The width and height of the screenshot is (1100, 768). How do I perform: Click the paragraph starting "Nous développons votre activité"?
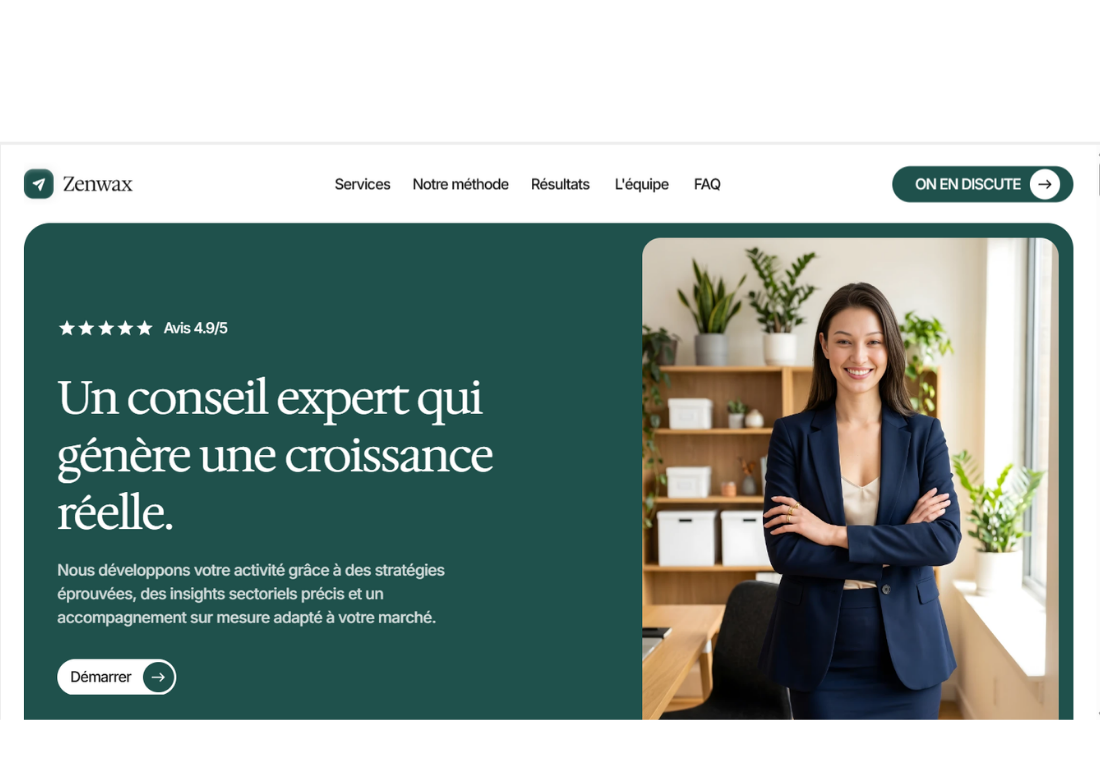click(251, 594)
